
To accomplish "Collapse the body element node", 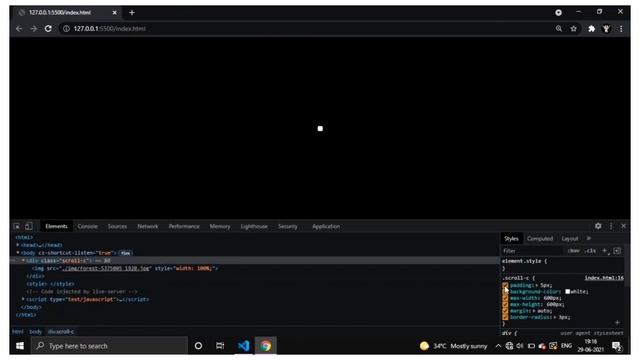I will point(18,253).
